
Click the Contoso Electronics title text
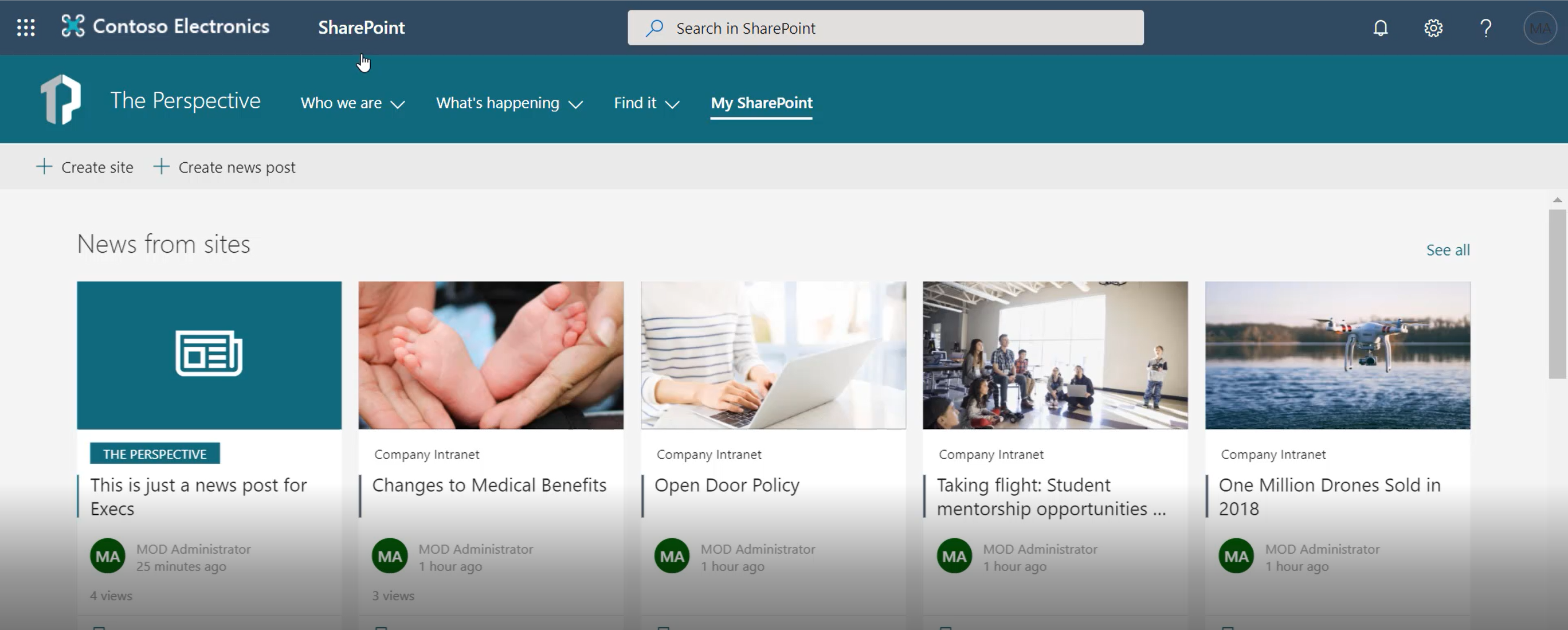click(x=181, y=26)
